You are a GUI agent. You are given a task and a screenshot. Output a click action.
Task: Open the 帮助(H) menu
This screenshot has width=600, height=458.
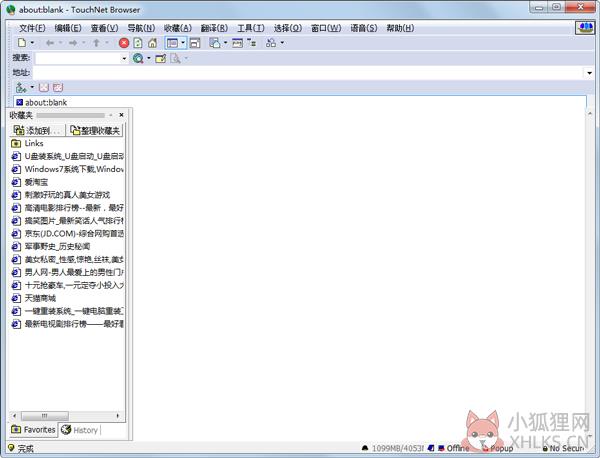coord(400,28)
